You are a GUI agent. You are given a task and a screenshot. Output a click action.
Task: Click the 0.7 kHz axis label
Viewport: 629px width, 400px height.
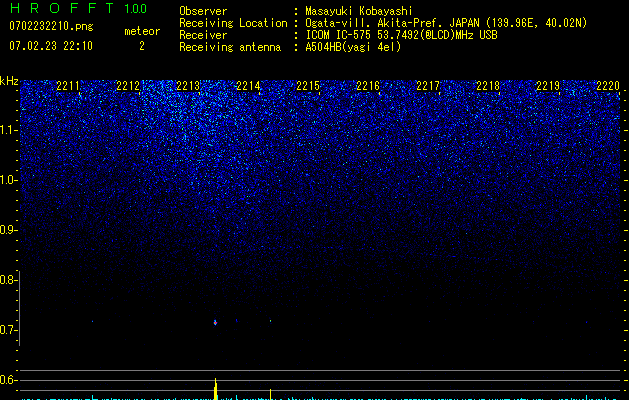tap(8, 330)
